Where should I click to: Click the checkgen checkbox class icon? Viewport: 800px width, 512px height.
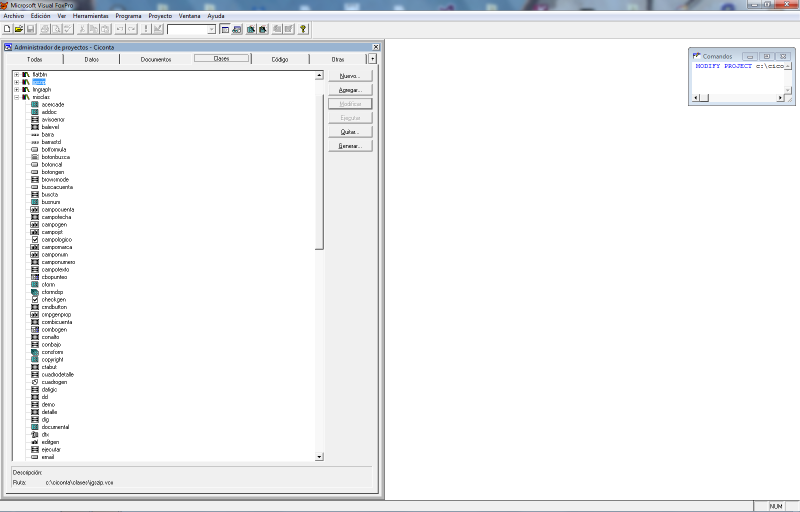pyautogui.click(x=35, y=299)
